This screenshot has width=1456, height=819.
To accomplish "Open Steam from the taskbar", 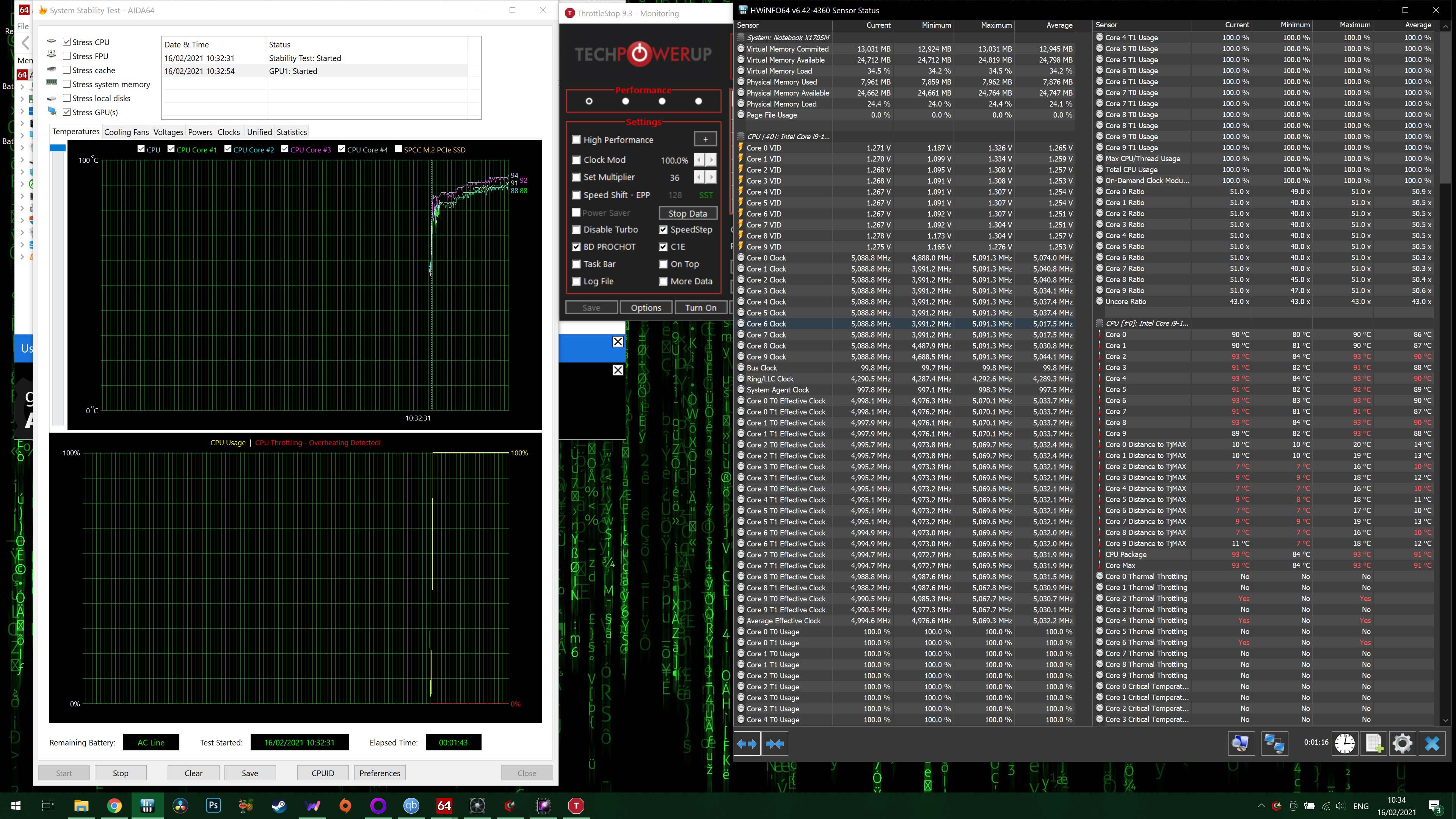I will pos(279,805).
